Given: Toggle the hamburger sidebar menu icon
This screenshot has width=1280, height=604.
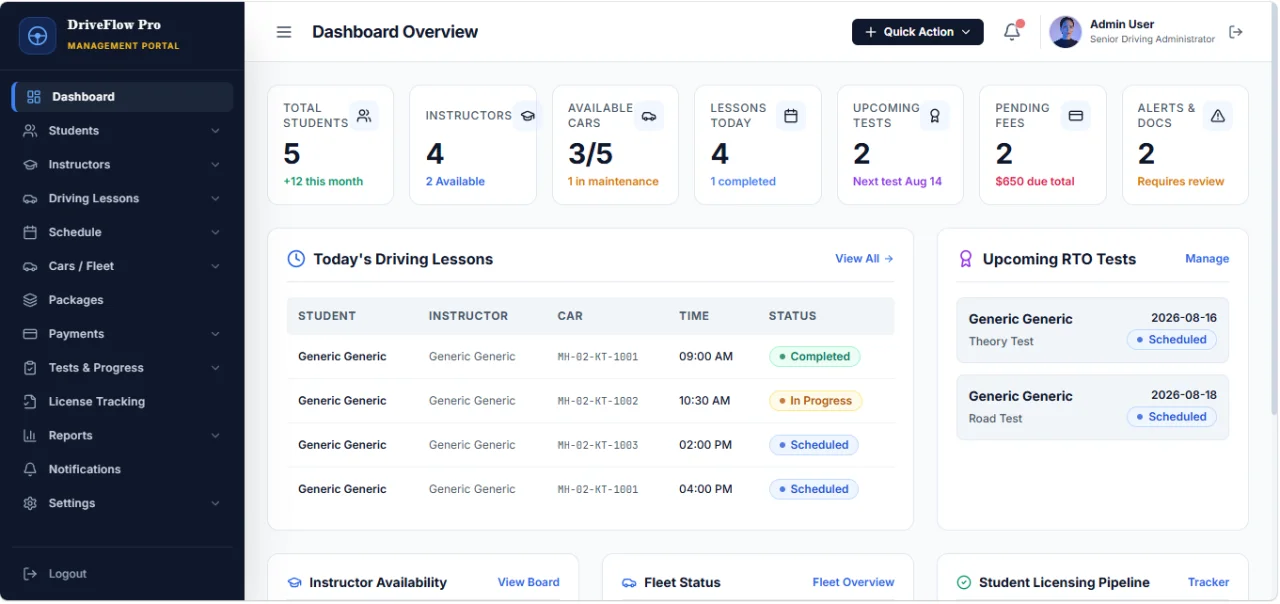Looking at the screenshot, I should pyautogui.click(x=284, y=32).
